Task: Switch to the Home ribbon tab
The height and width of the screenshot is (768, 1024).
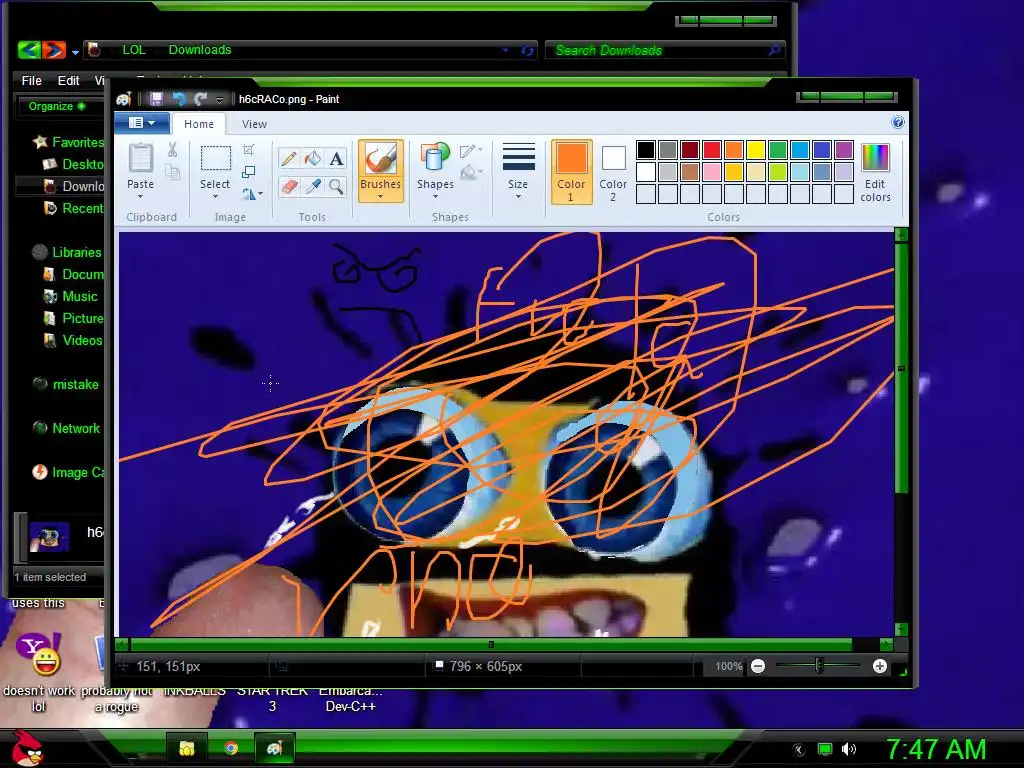Action: coord(199,124)
